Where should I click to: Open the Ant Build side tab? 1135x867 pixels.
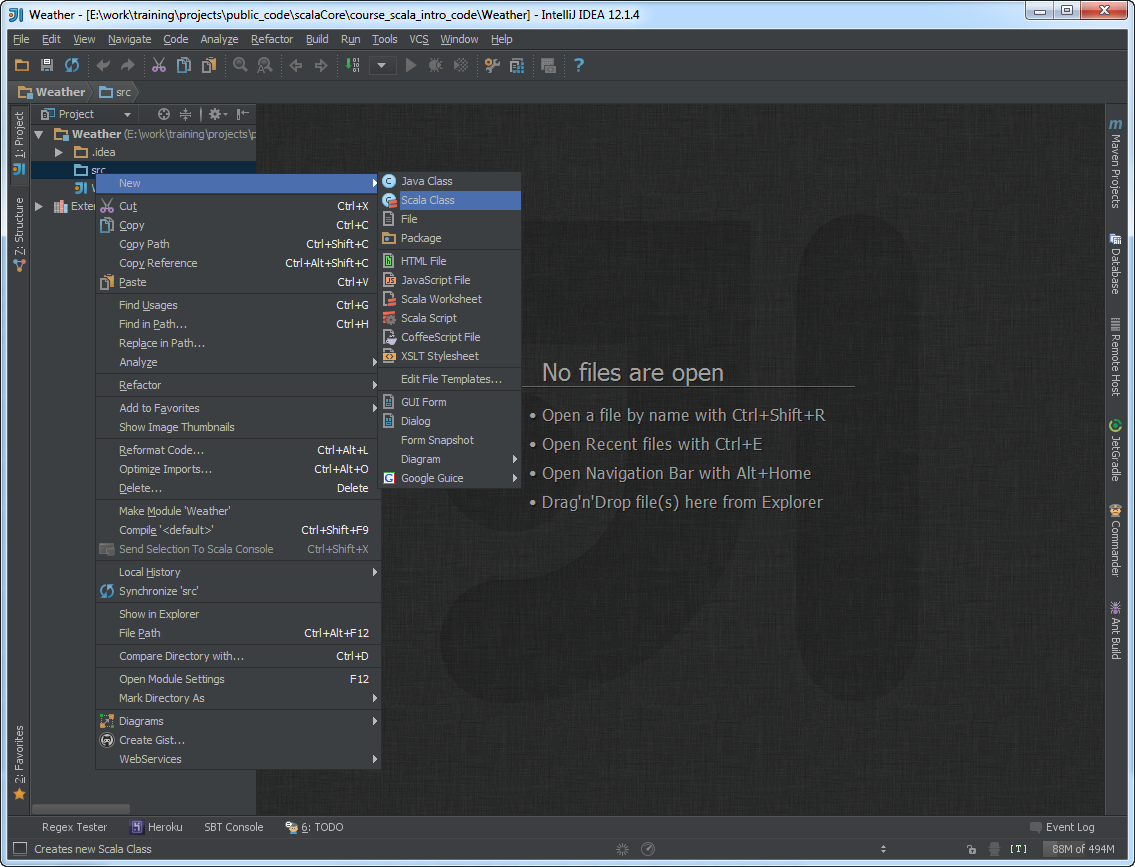pos(1115,630)
